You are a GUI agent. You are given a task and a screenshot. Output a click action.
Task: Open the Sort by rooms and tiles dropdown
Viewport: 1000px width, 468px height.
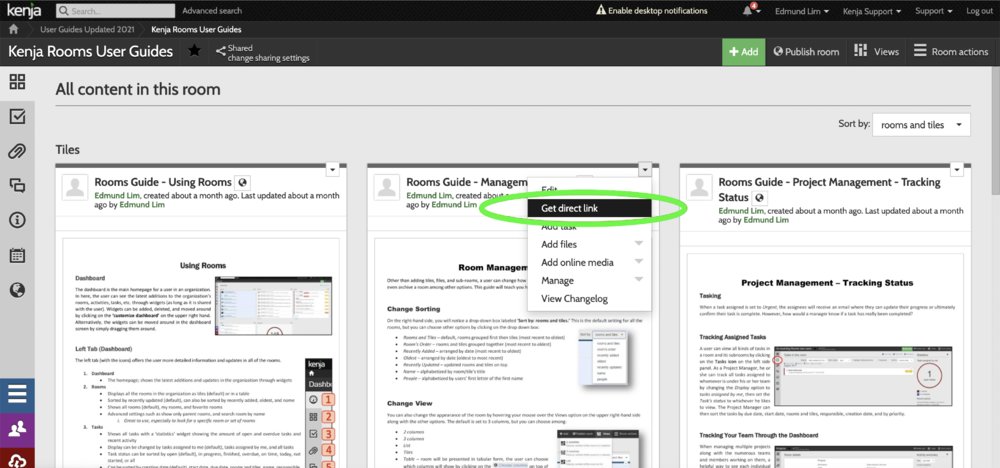tap(921, 125)
